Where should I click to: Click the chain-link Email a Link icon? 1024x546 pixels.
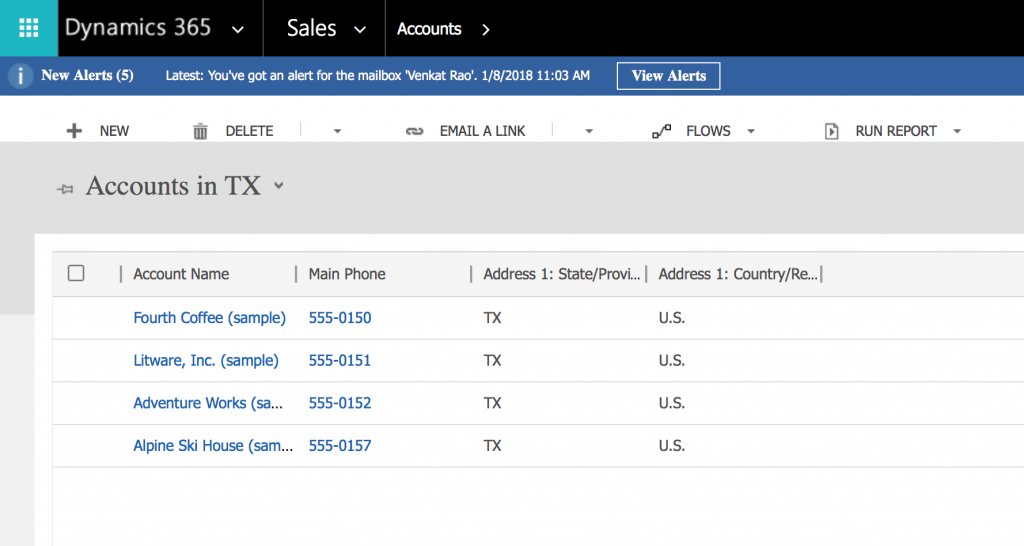point(414,131)
